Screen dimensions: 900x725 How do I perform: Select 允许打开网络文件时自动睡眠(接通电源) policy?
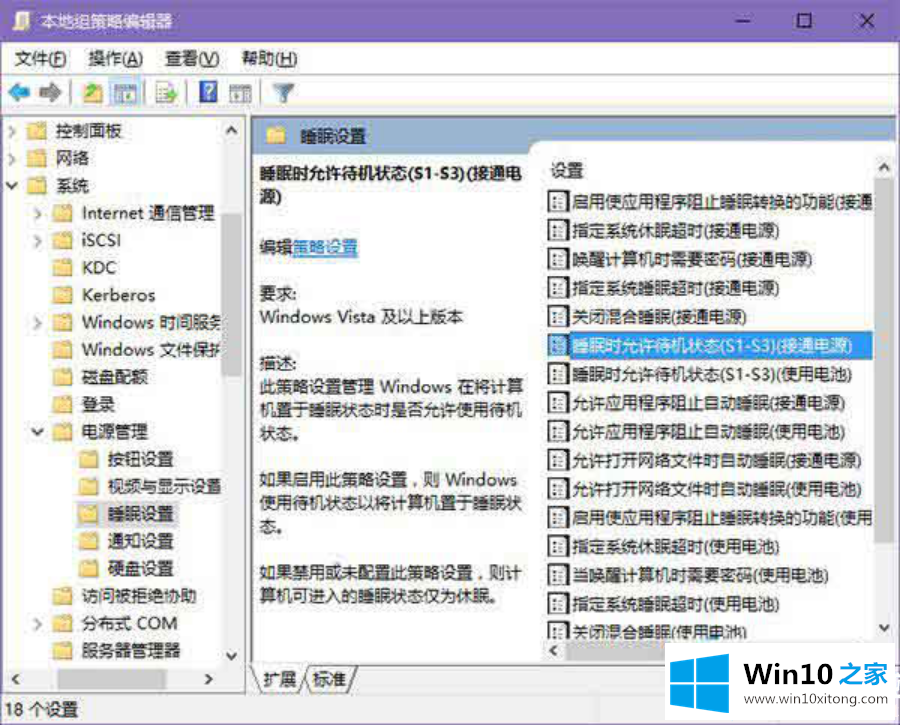705,460
